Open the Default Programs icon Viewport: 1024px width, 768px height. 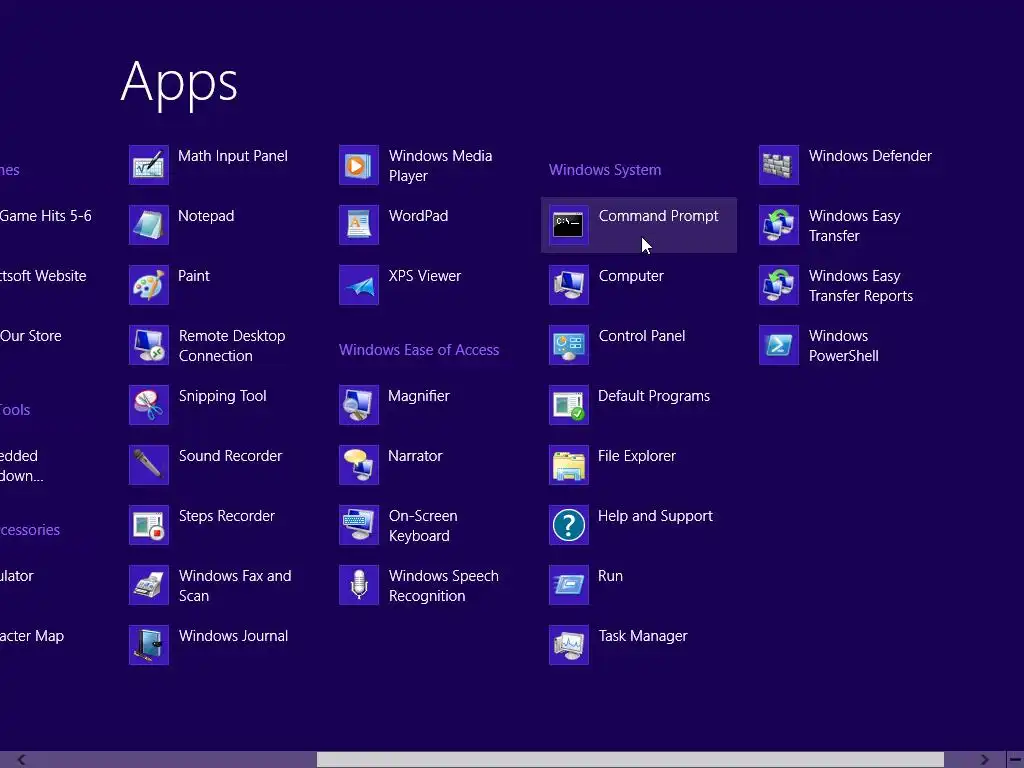(569, 406)
